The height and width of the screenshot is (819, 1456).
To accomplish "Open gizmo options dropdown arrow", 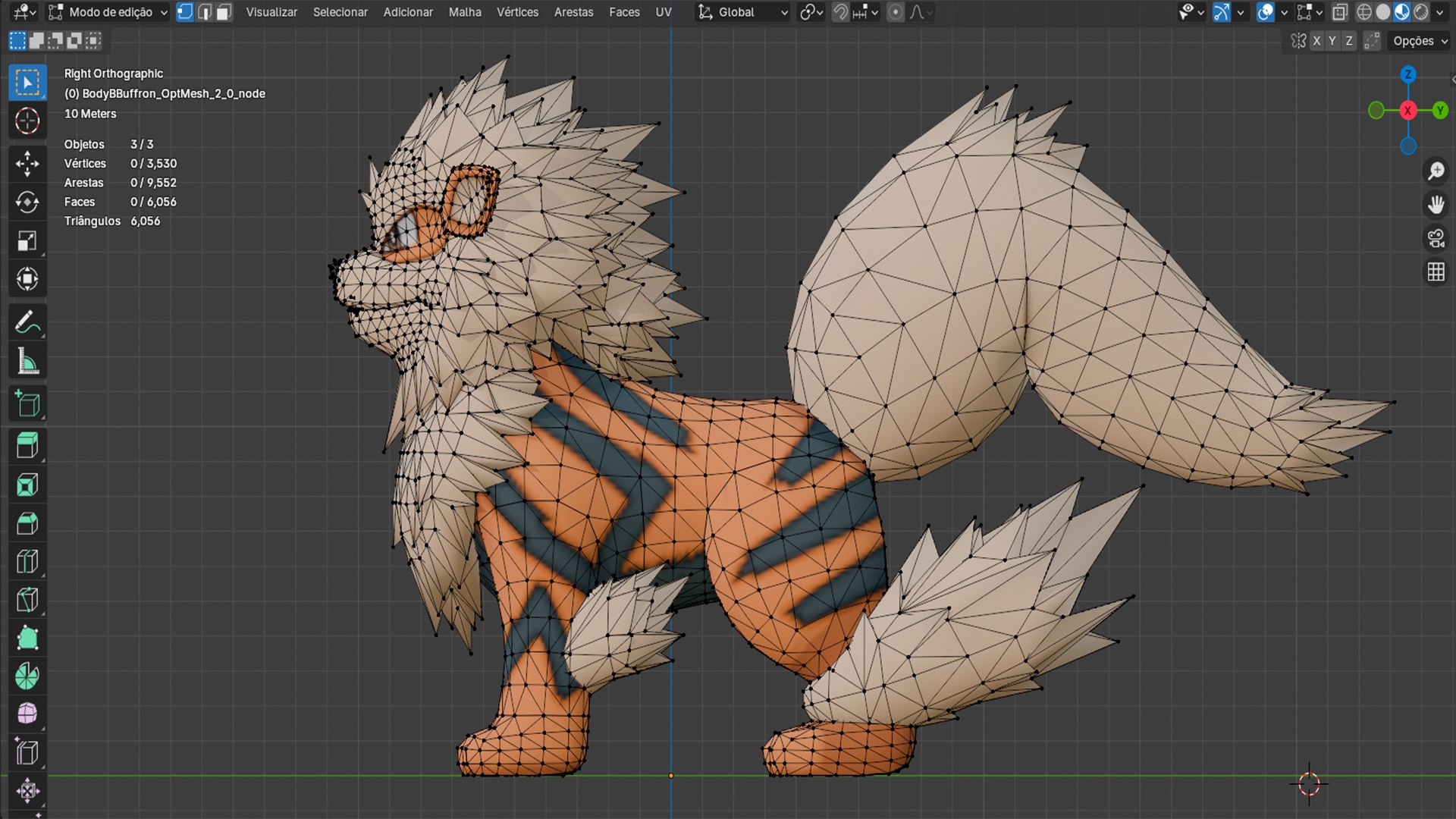I will (1241, 12).
